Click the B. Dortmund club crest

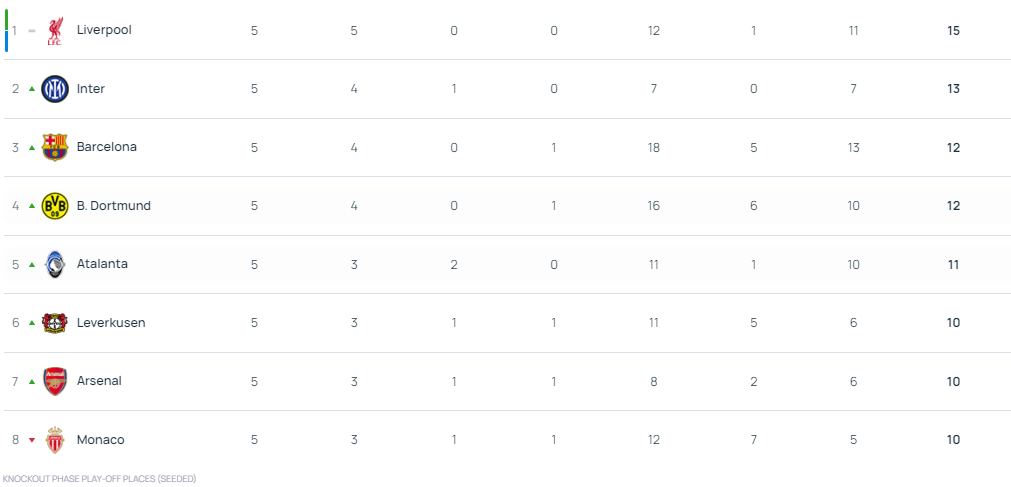[x=55, y=206]
